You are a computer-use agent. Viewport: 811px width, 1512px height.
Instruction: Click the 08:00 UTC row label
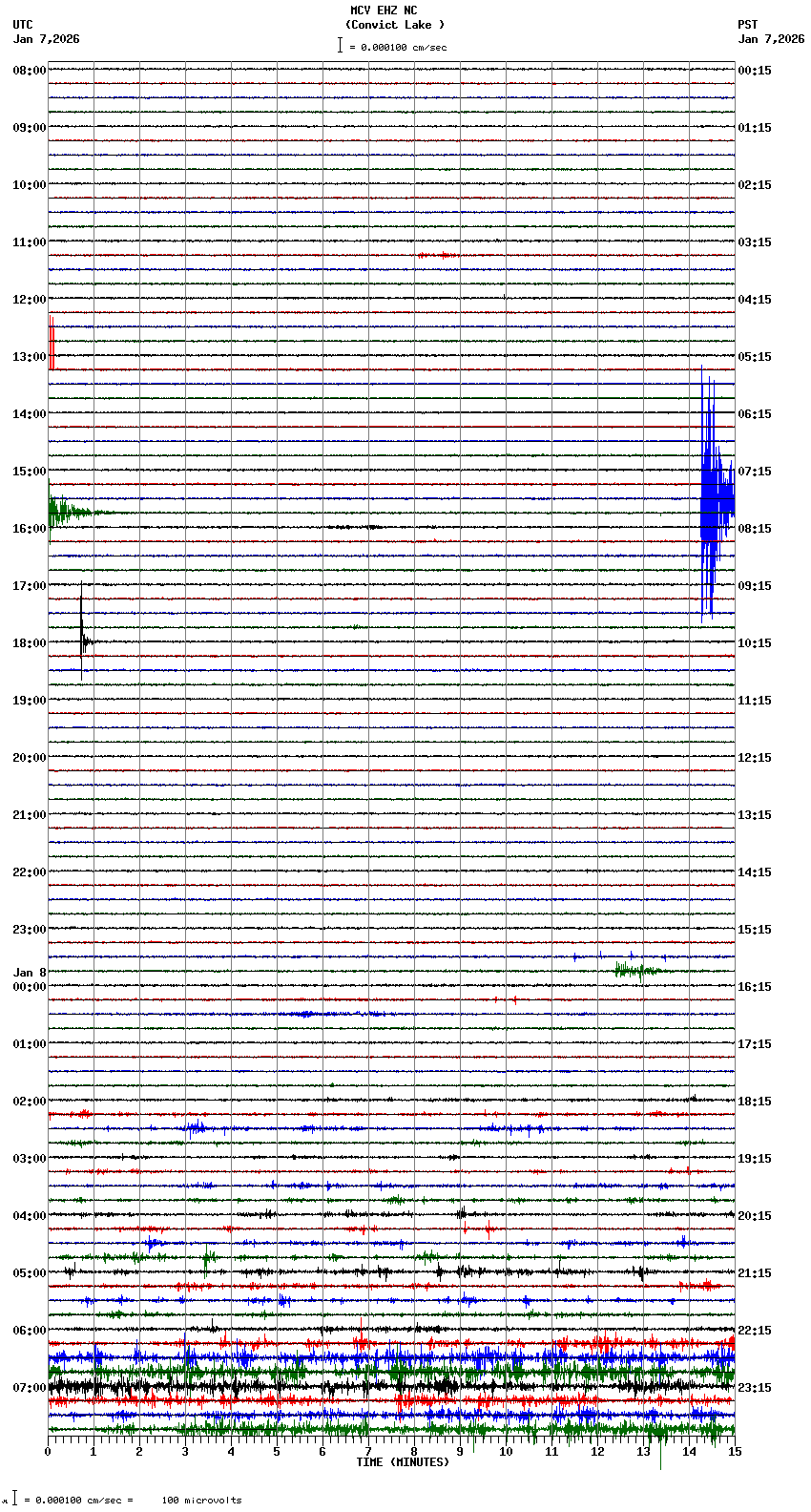pos(30,71)
